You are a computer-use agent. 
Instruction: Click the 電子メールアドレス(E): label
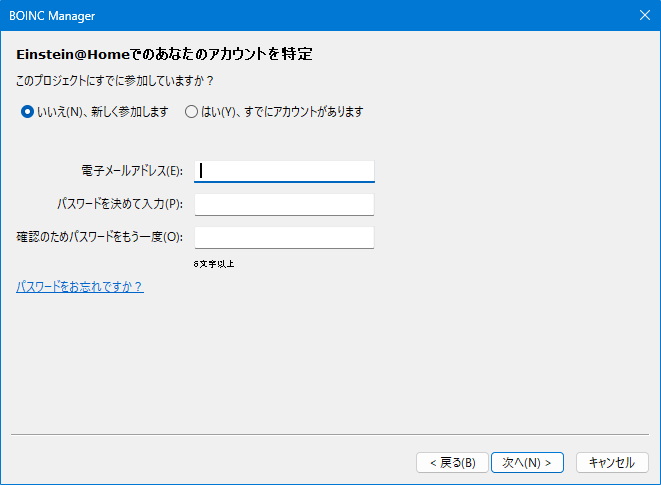(132, 171)
